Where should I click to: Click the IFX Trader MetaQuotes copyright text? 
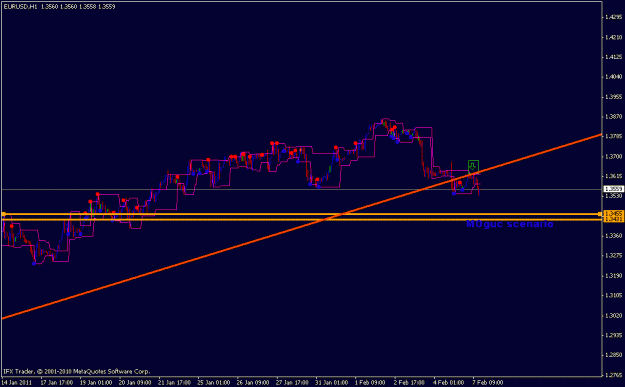tap(77, 371)
